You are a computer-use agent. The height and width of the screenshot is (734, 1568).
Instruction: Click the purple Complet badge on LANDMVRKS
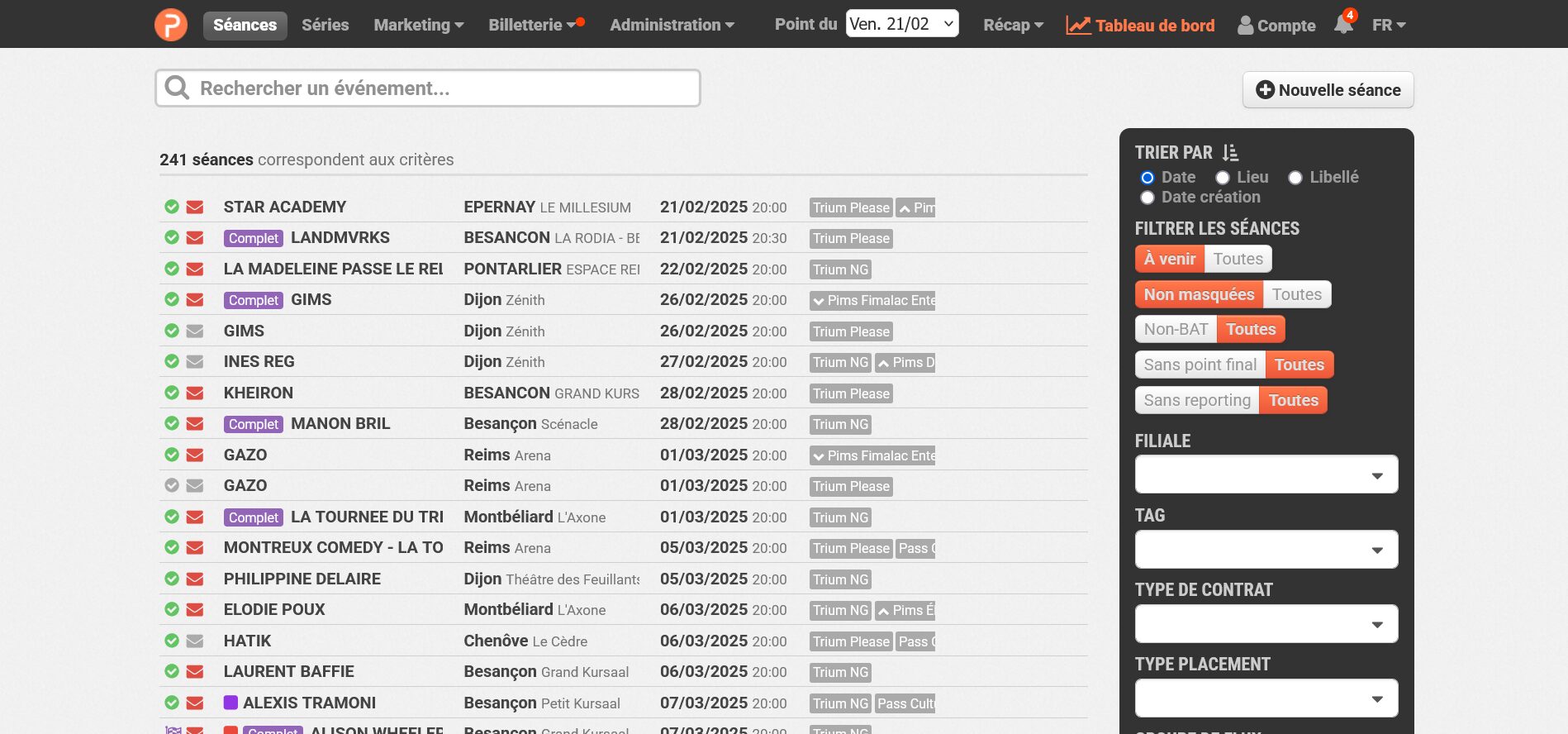point(254,239)
